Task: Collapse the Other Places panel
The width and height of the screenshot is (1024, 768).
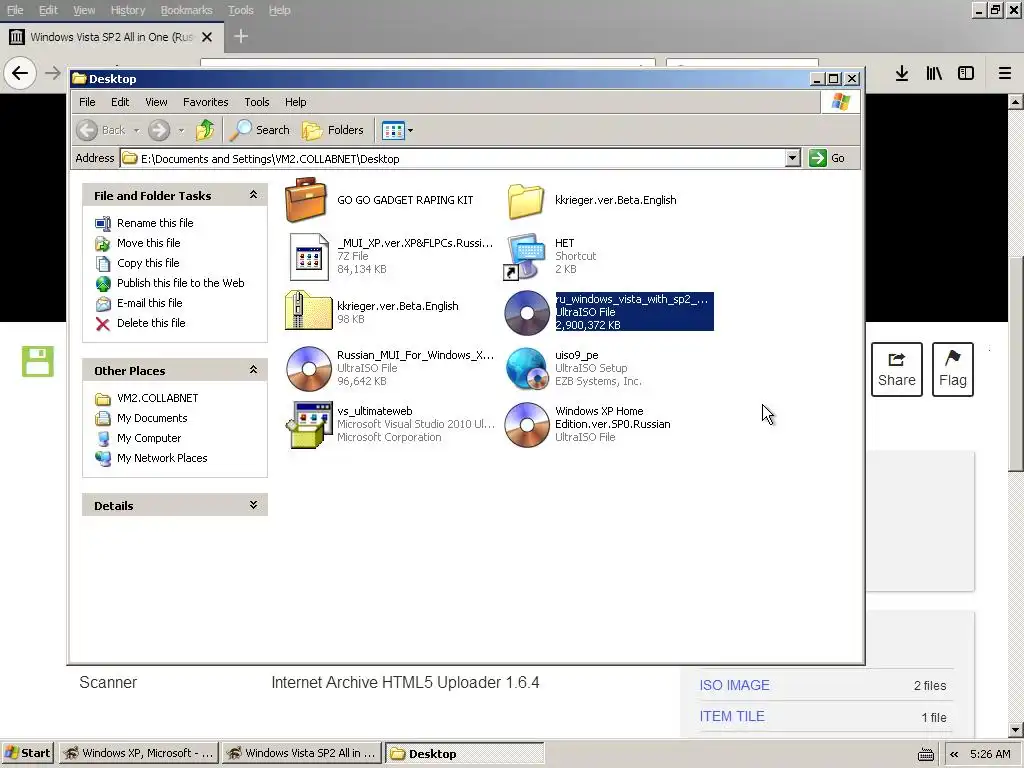Action: click(x=253, y=370)
